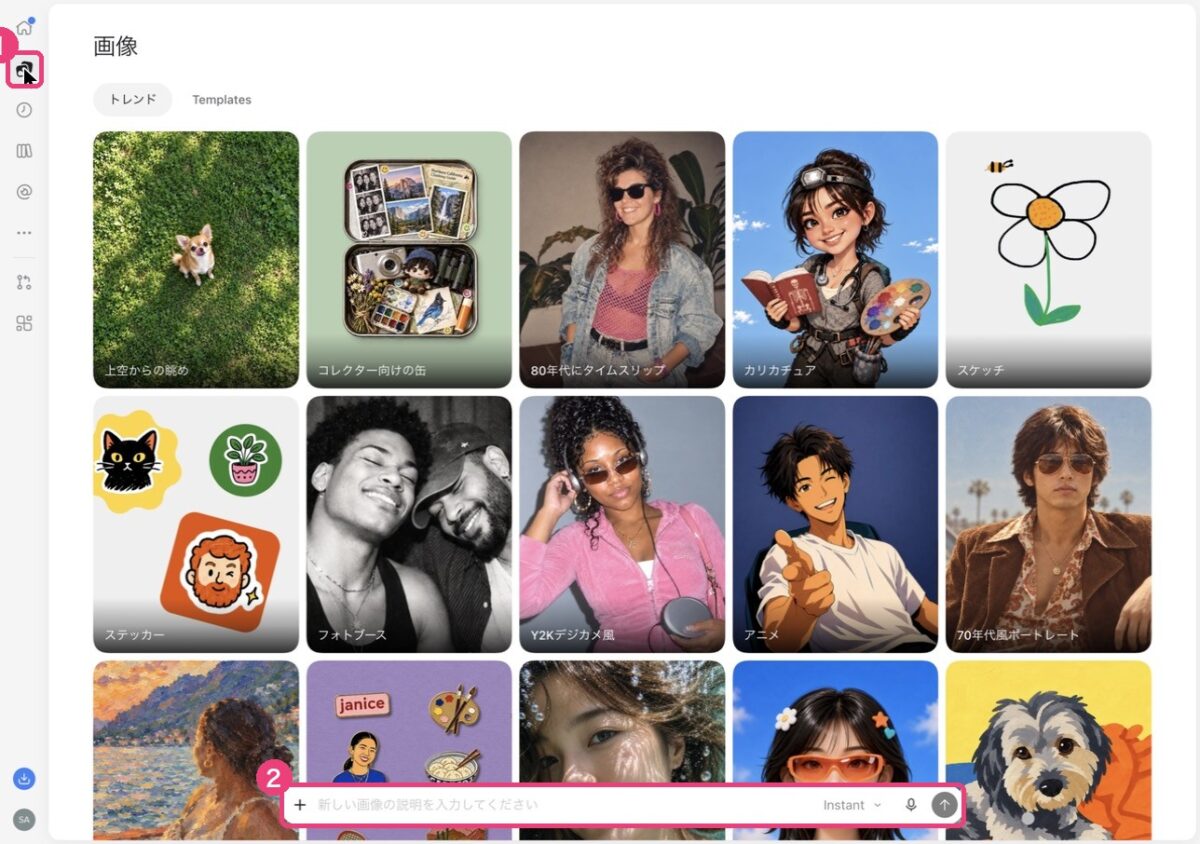Pick the カリカチュア style card
The image size is (1200, 844).
pyautogui.click(x=835, y=260)
